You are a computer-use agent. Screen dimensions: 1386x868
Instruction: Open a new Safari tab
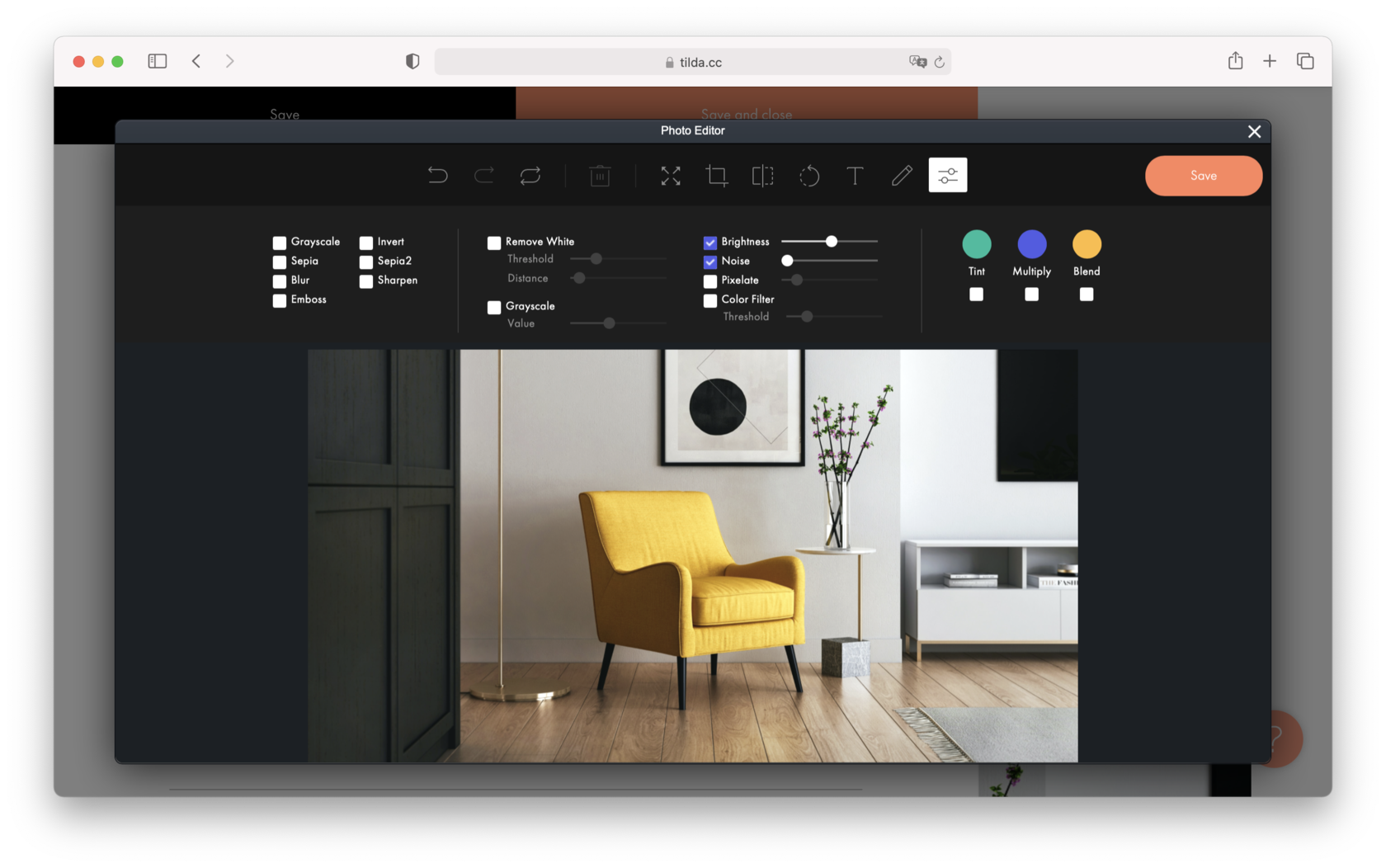[x=1270, y=61]
